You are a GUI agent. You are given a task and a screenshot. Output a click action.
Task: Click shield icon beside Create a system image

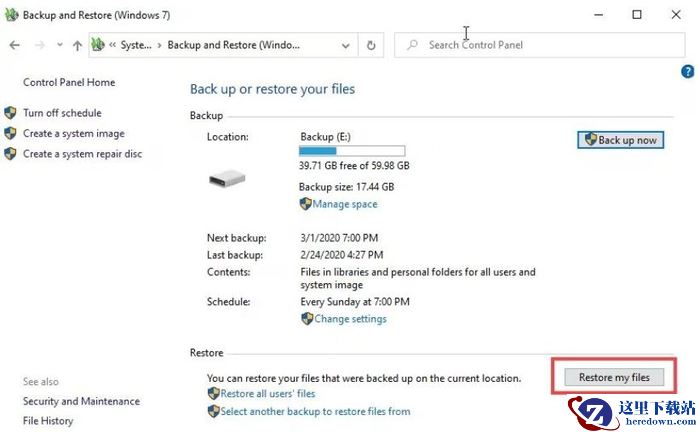pos(10,133)
